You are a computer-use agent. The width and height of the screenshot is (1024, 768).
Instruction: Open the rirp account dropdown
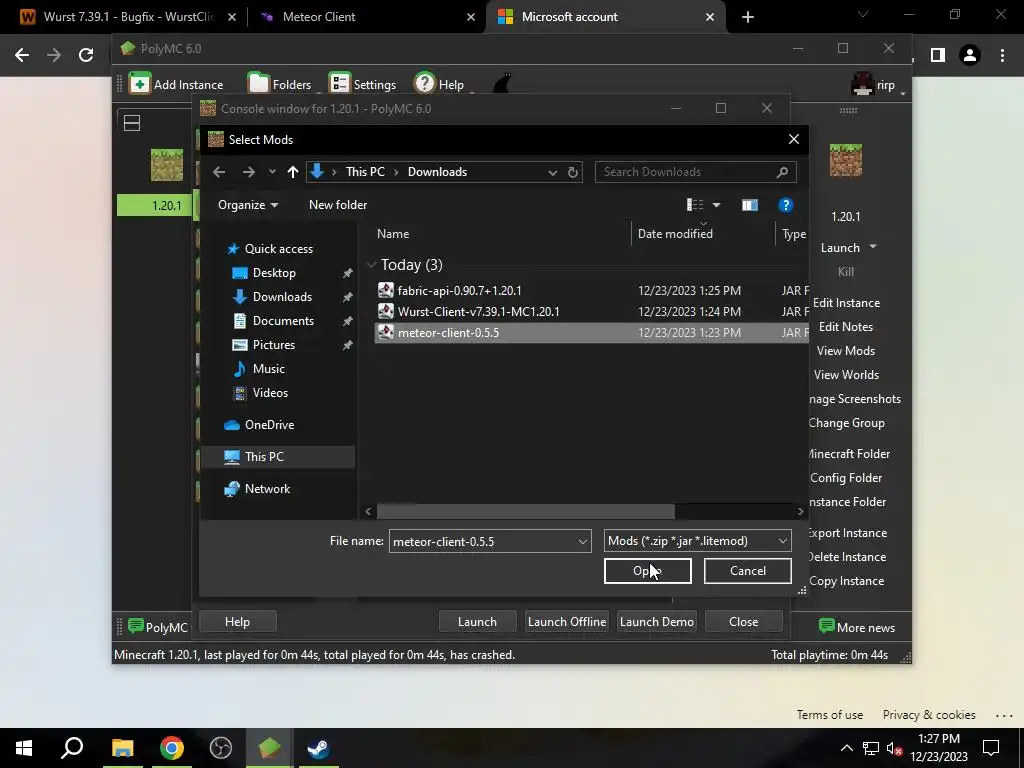coord(879,85)
